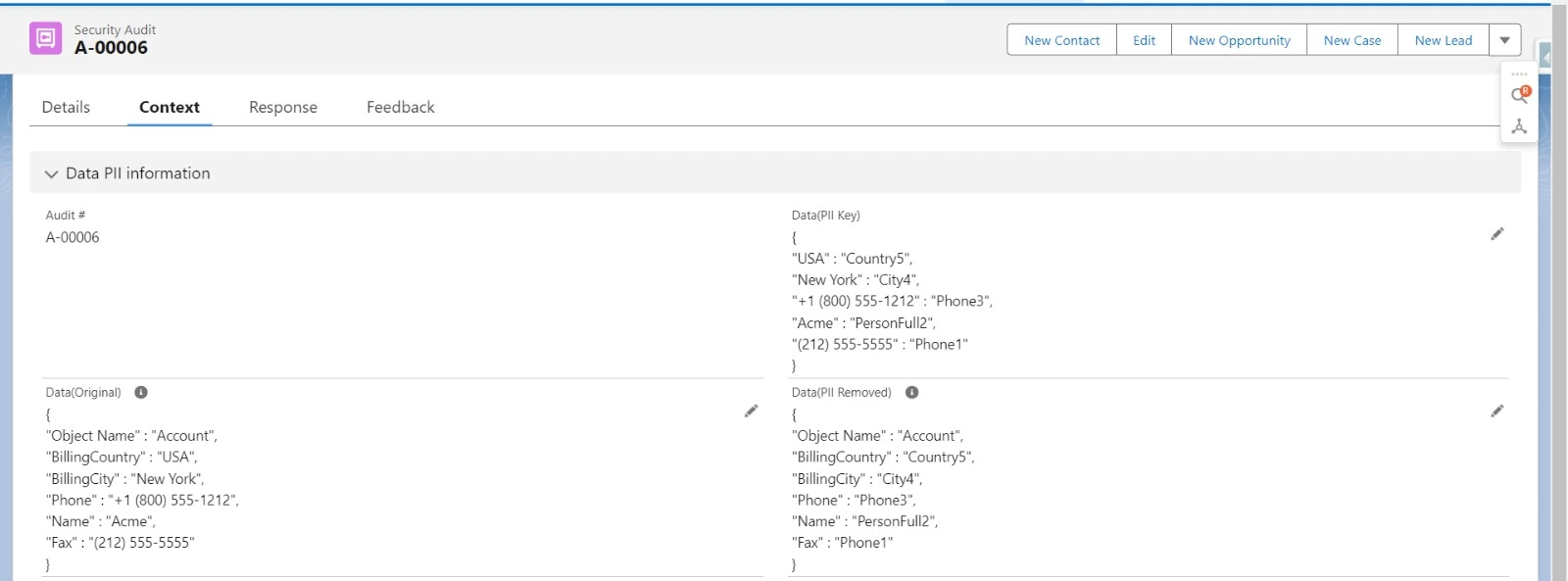Click pencil icon for Data(PII Removed)
Screen dimensions: 1568x581
[1496, 412]
